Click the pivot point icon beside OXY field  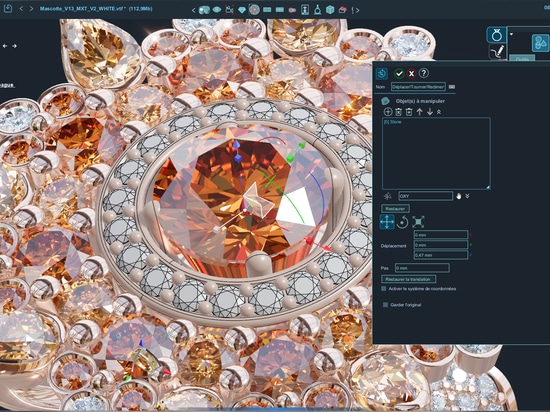point(387,196)
